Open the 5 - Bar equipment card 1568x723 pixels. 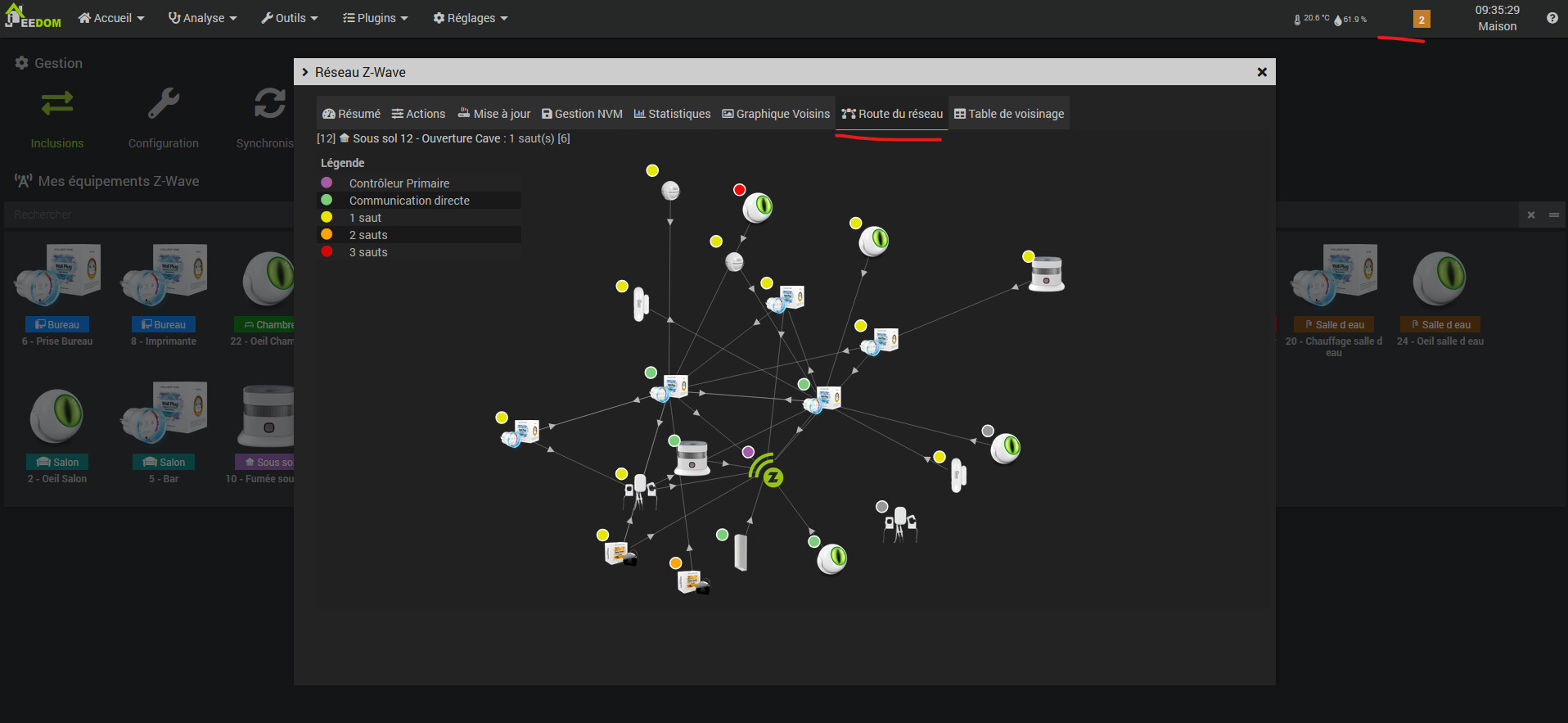pyautogui.click(x=164, y=433)
